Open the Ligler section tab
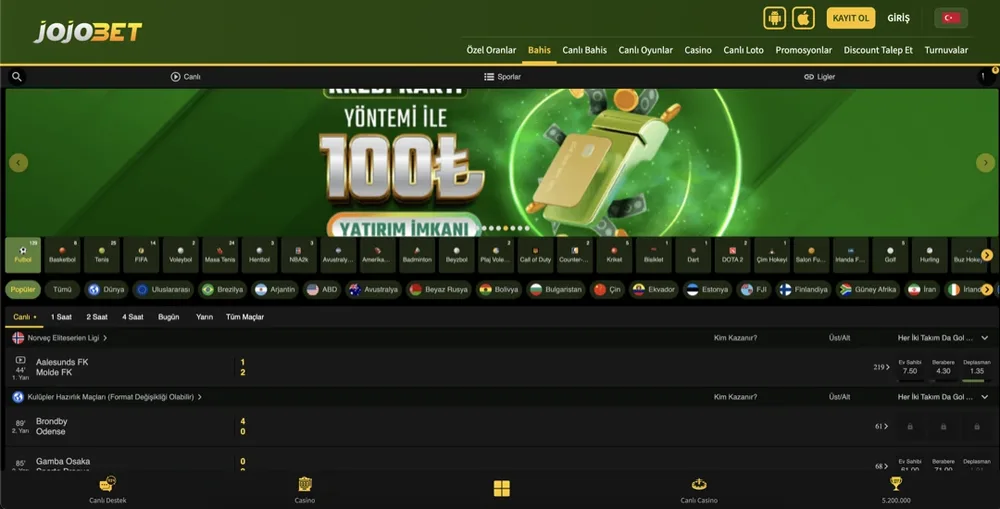This screenshot has height=509, width=1000. point(820,77)
